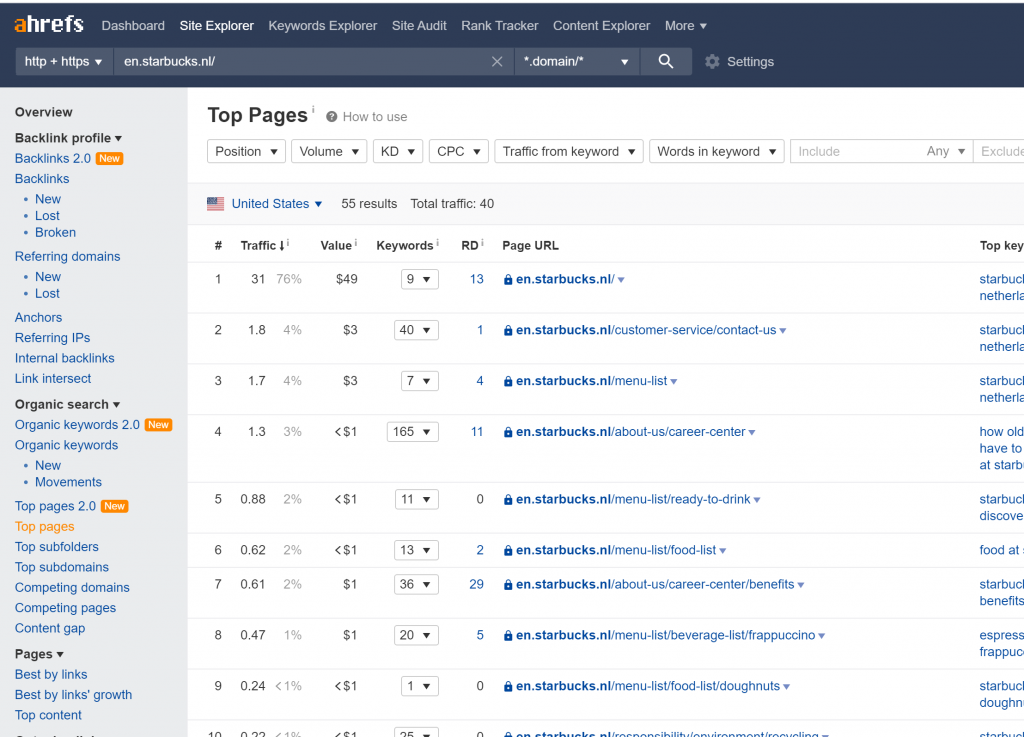1024x737 pixels.
Task: Open Competing domains in the sidebar
Action: coord(72,588)
